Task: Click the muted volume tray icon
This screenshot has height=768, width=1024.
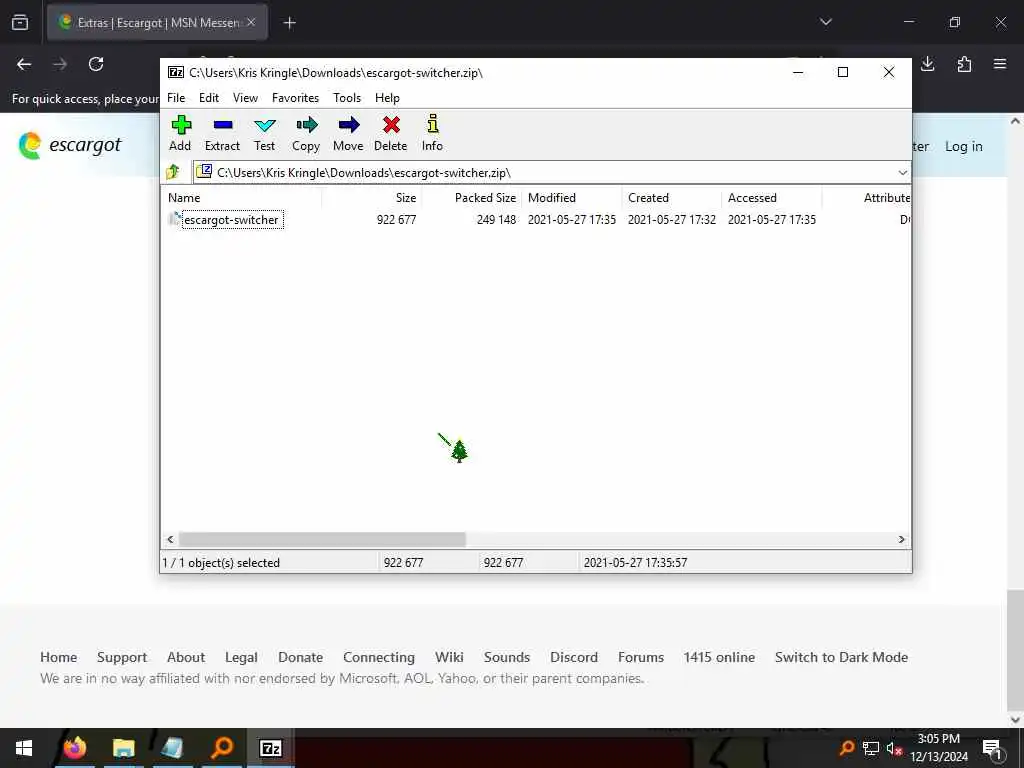Action: [893, 748]
